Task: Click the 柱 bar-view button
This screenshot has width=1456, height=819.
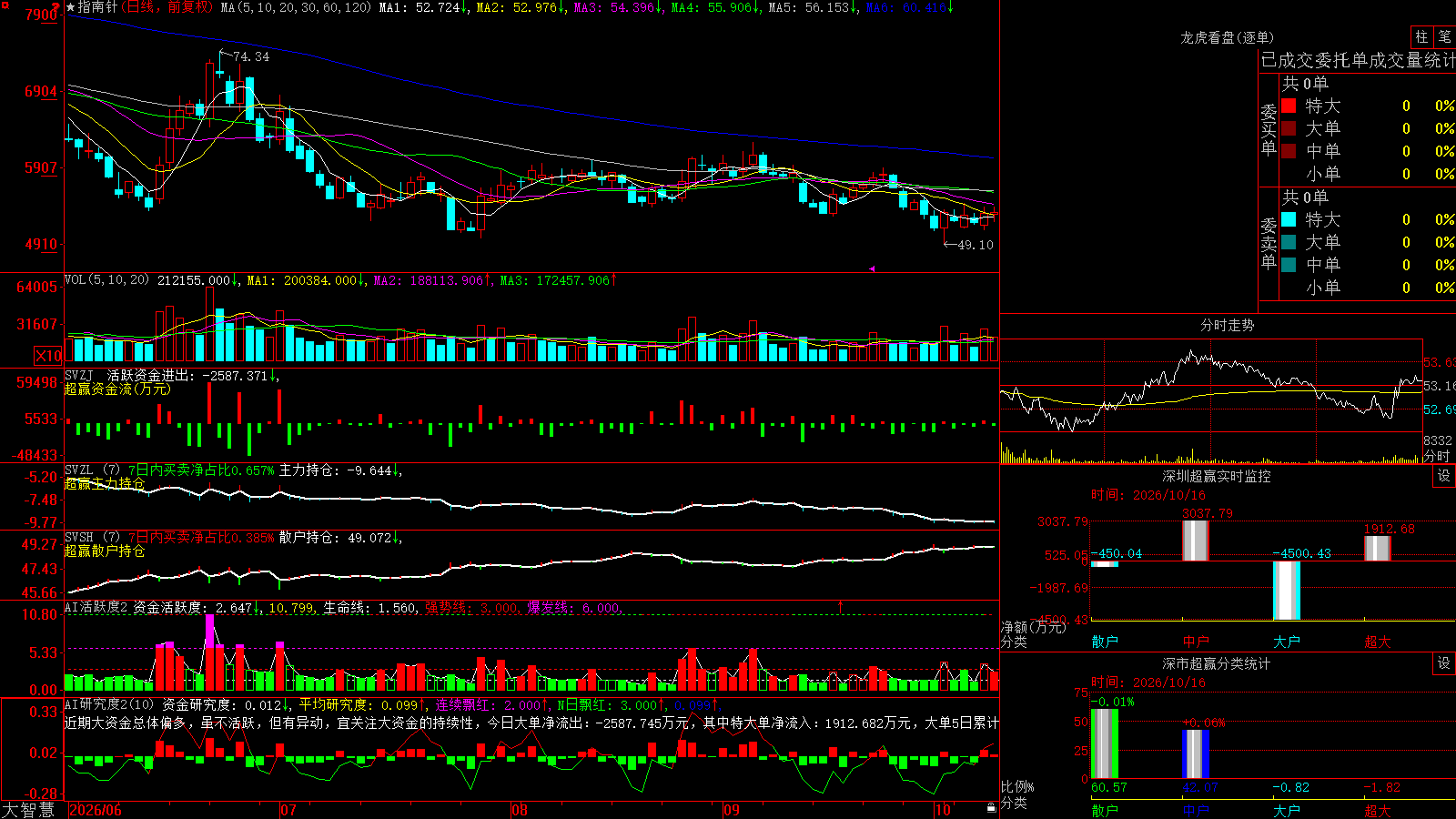Action: pyautogui.click(x=1421, y=37)
